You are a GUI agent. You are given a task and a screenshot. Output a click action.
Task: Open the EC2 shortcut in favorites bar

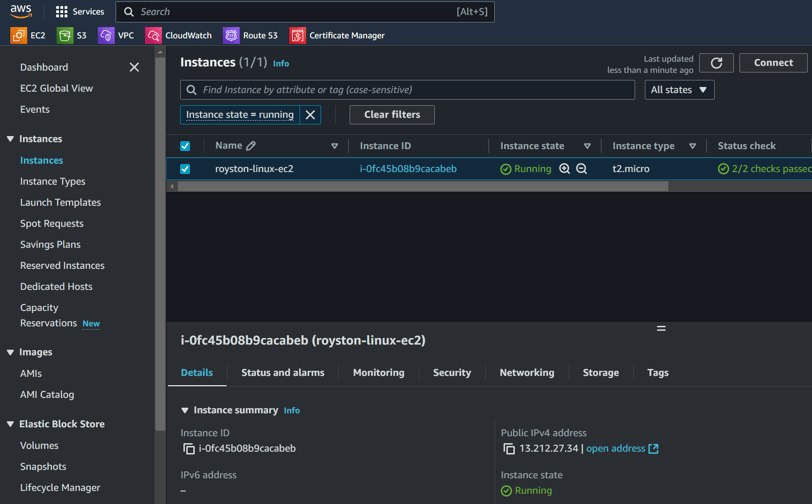pyautogui.click(x=28, y=35)
